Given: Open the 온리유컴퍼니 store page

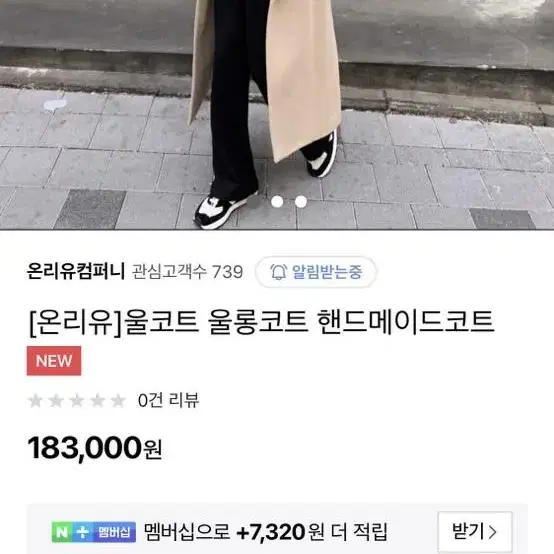Looking at the screenshot, I should pyautogui.click(x=76, y=271).
